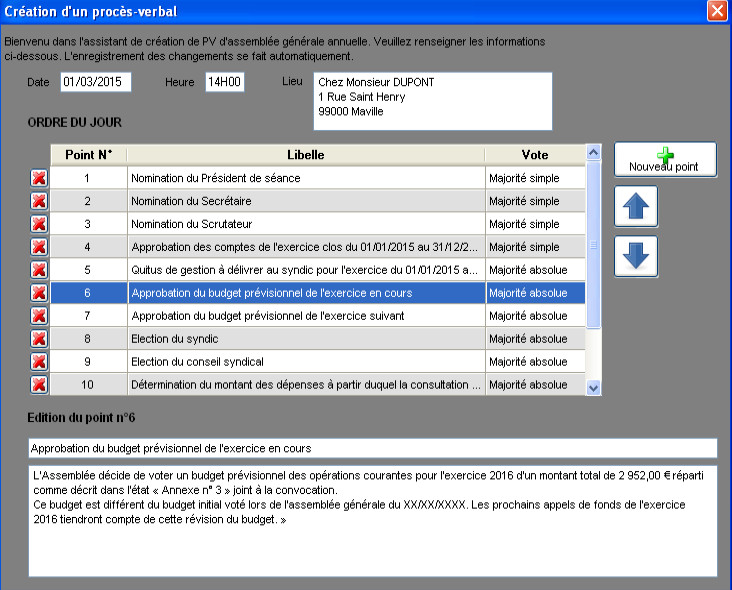
Task: Click the Date field 01/03/2015
Action: click(x=96, y=82)
